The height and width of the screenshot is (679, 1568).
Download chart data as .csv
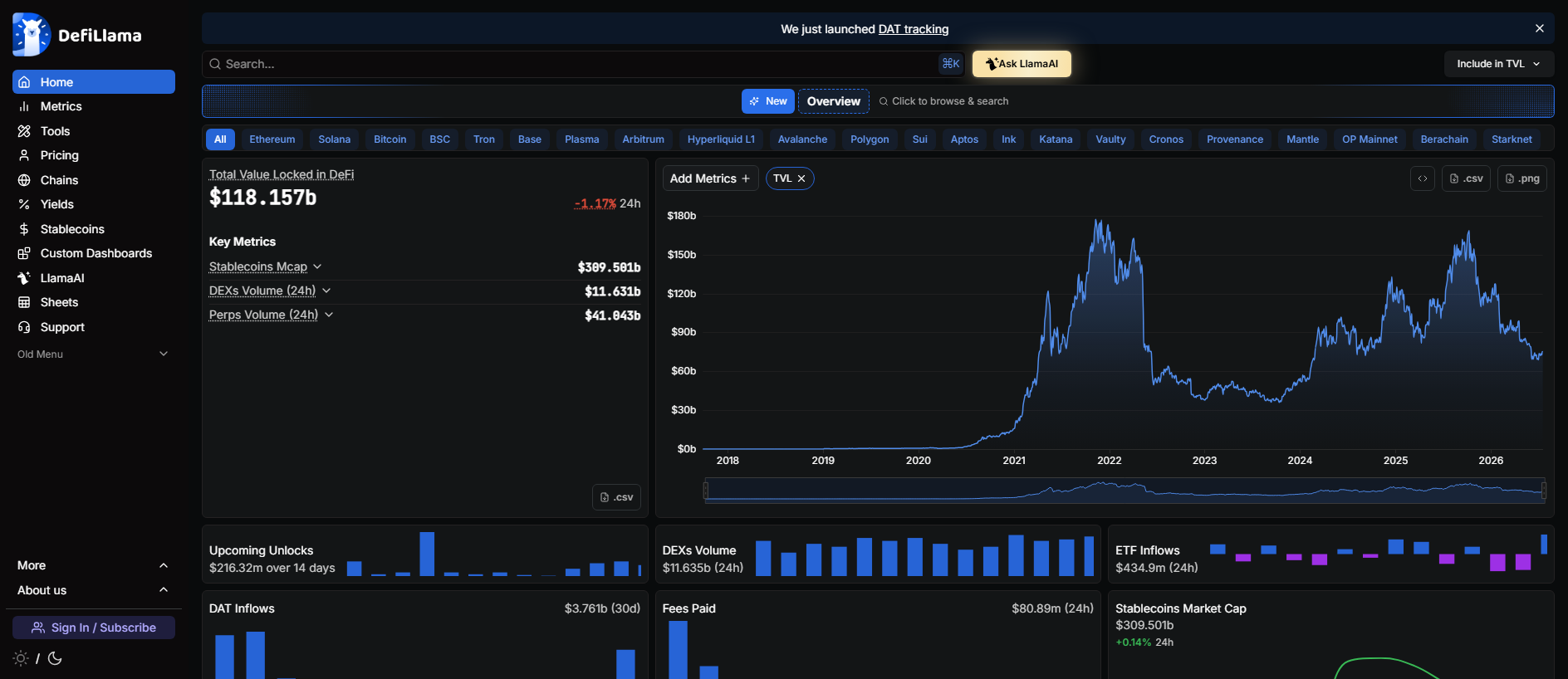click(x=1466, y=178)
